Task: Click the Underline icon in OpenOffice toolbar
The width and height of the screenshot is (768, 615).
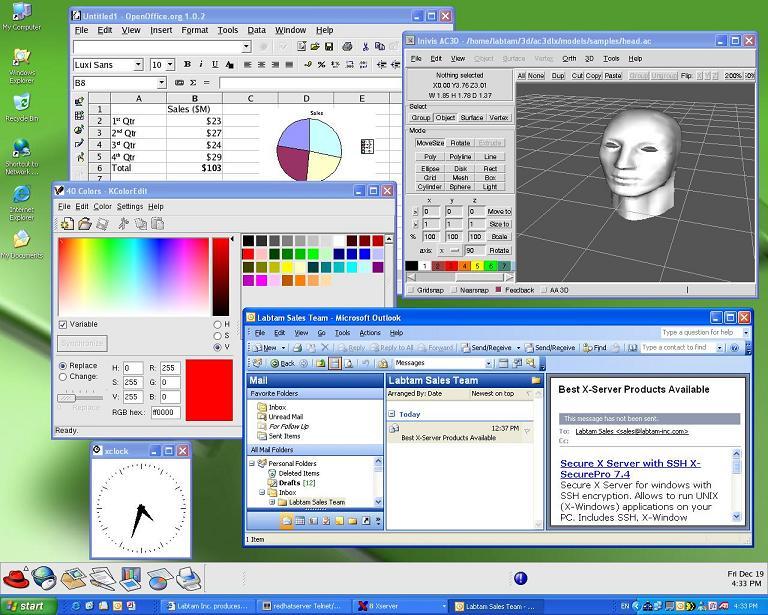Action: (x=214, y=65)
